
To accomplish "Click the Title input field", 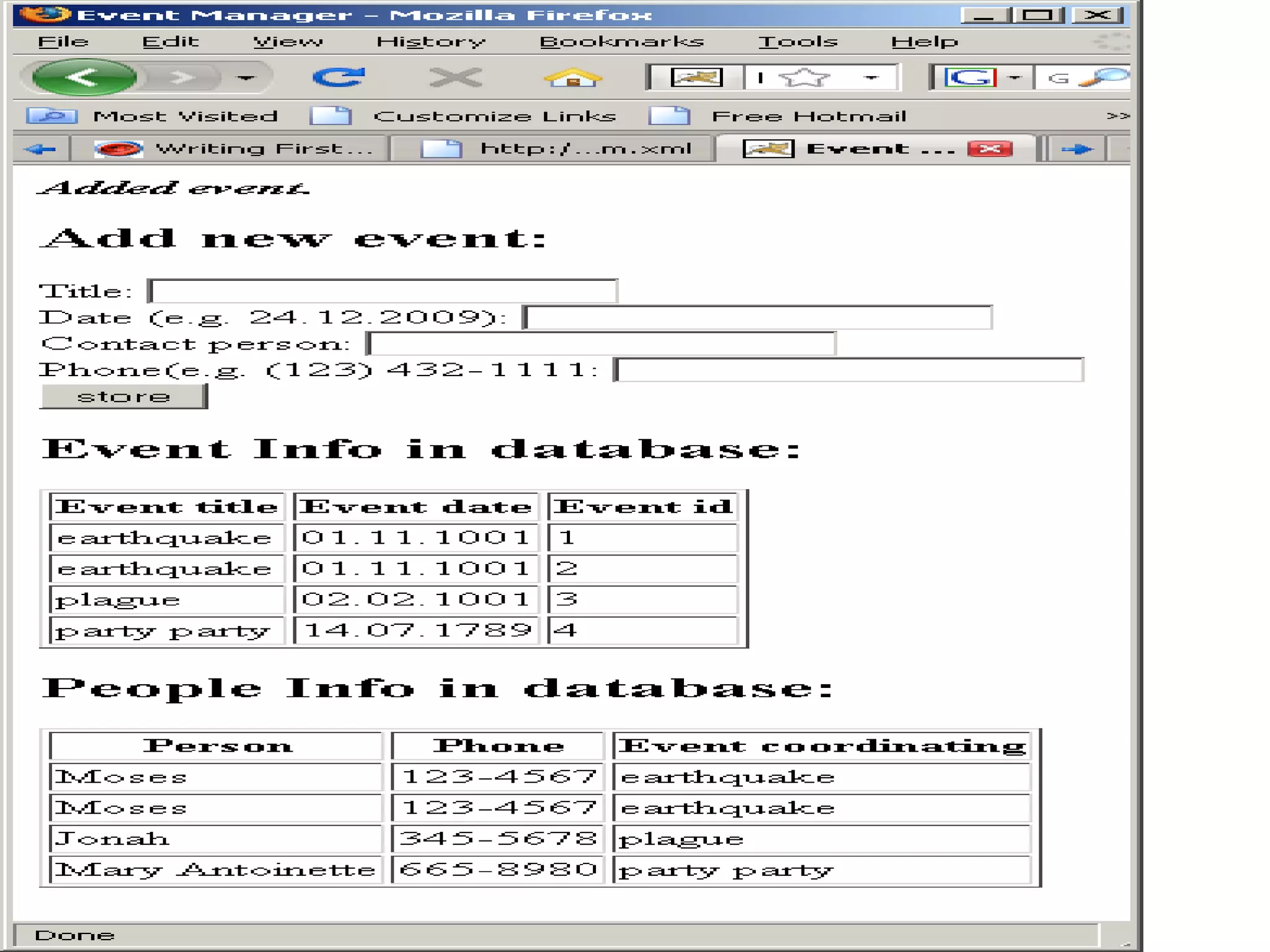I will tap(383, 291).
